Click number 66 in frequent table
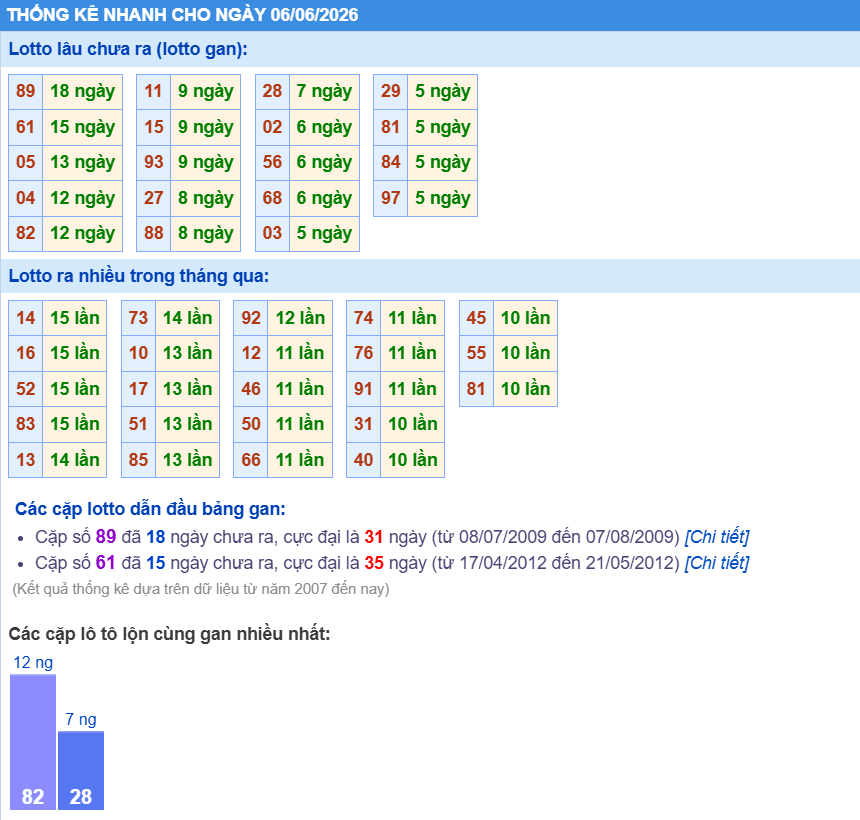This screenshot has width=860, height=820. point(251,460)
